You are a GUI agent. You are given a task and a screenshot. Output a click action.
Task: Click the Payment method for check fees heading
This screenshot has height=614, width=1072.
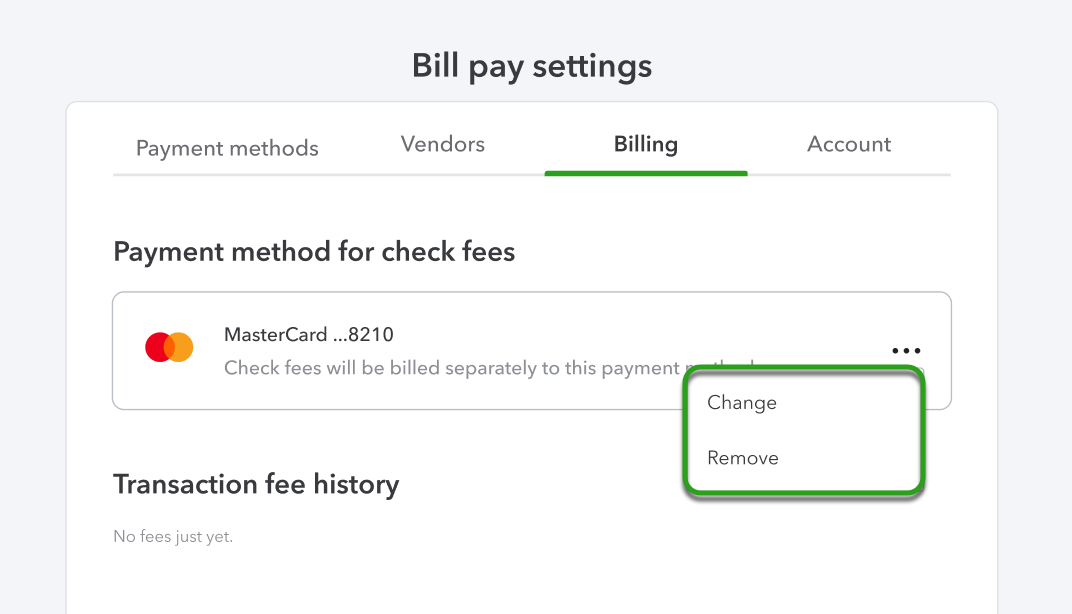[x=314, y=251]
